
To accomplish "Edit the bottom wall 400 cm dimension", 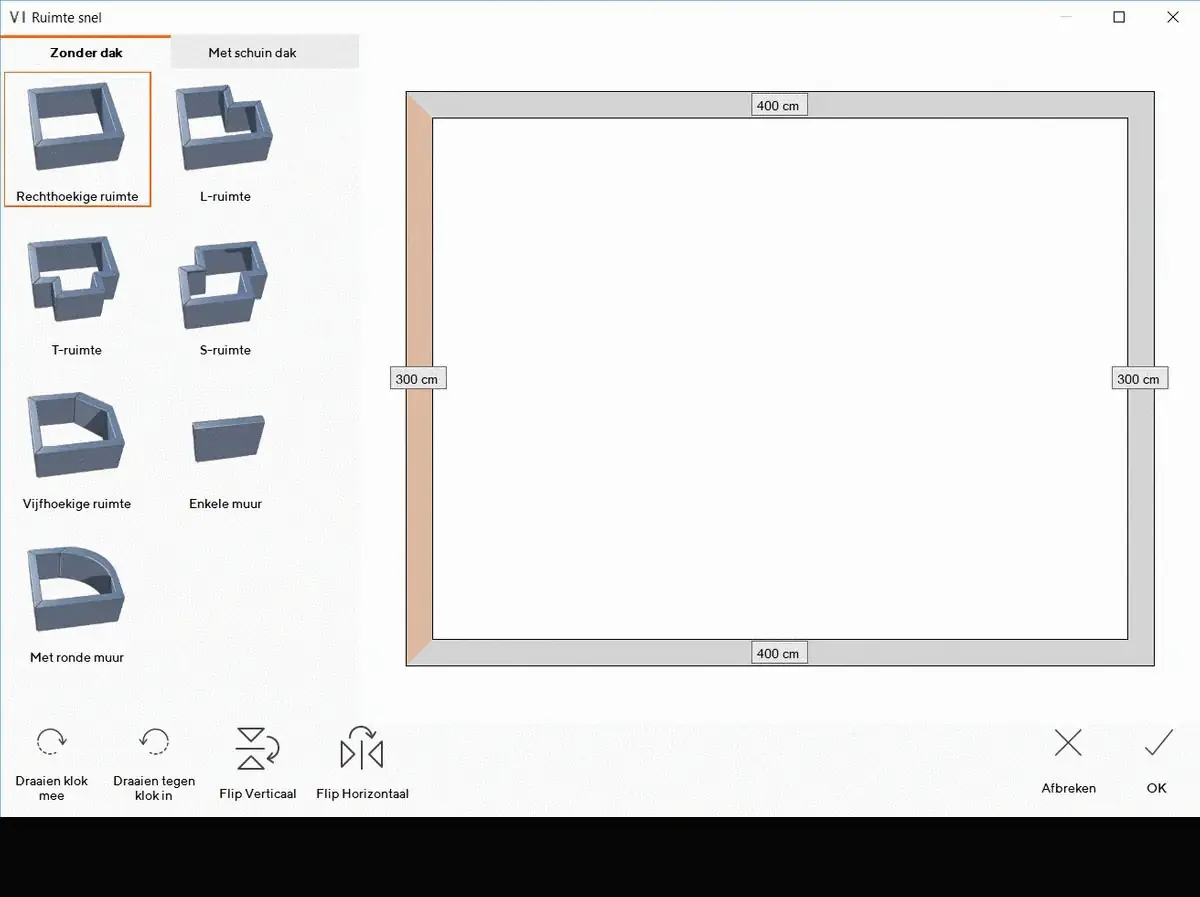I will 779,653.
